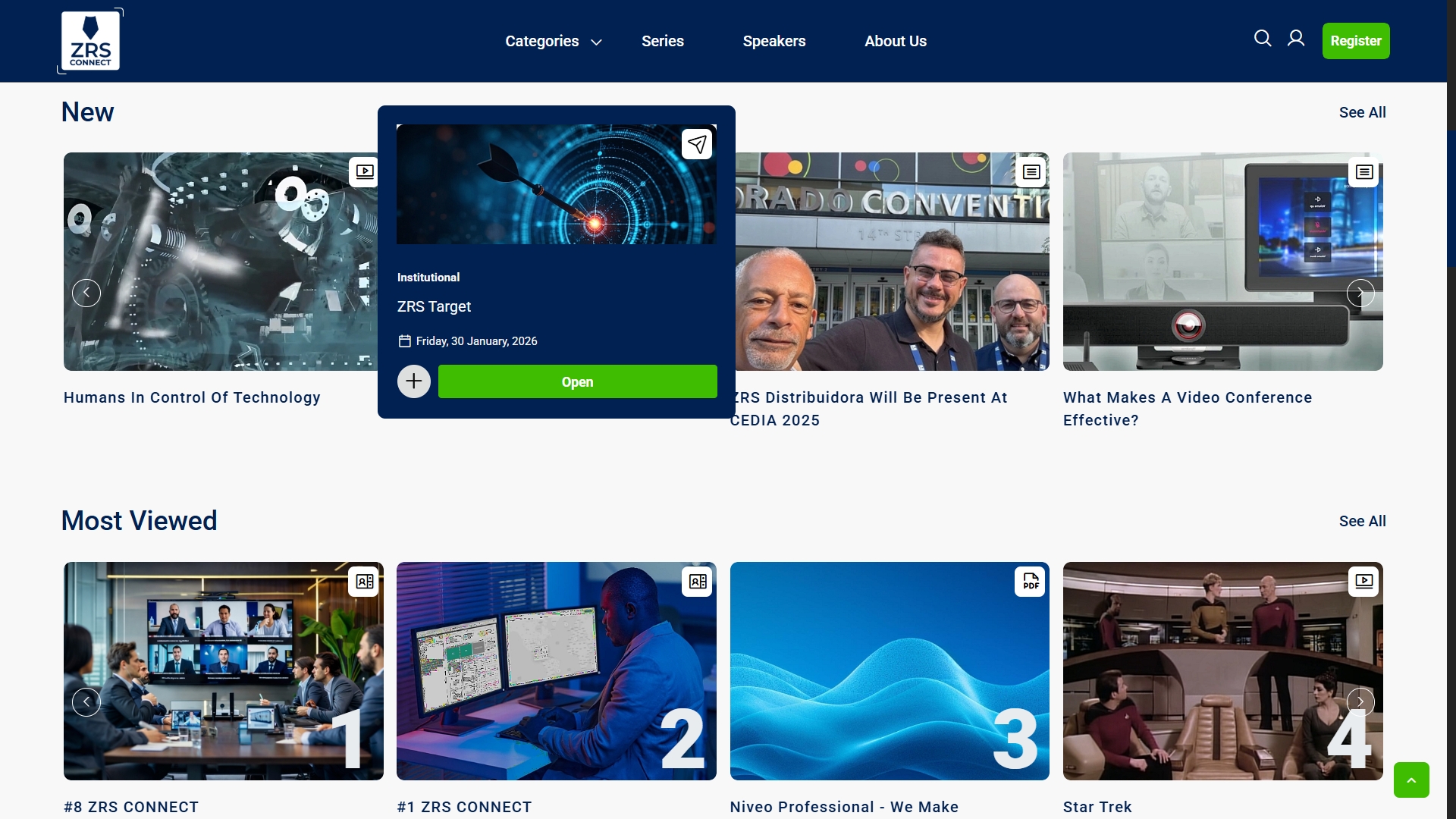Screen dimensions: 1456x819
Task: Click the green Register button
Action: [1356, 41]
